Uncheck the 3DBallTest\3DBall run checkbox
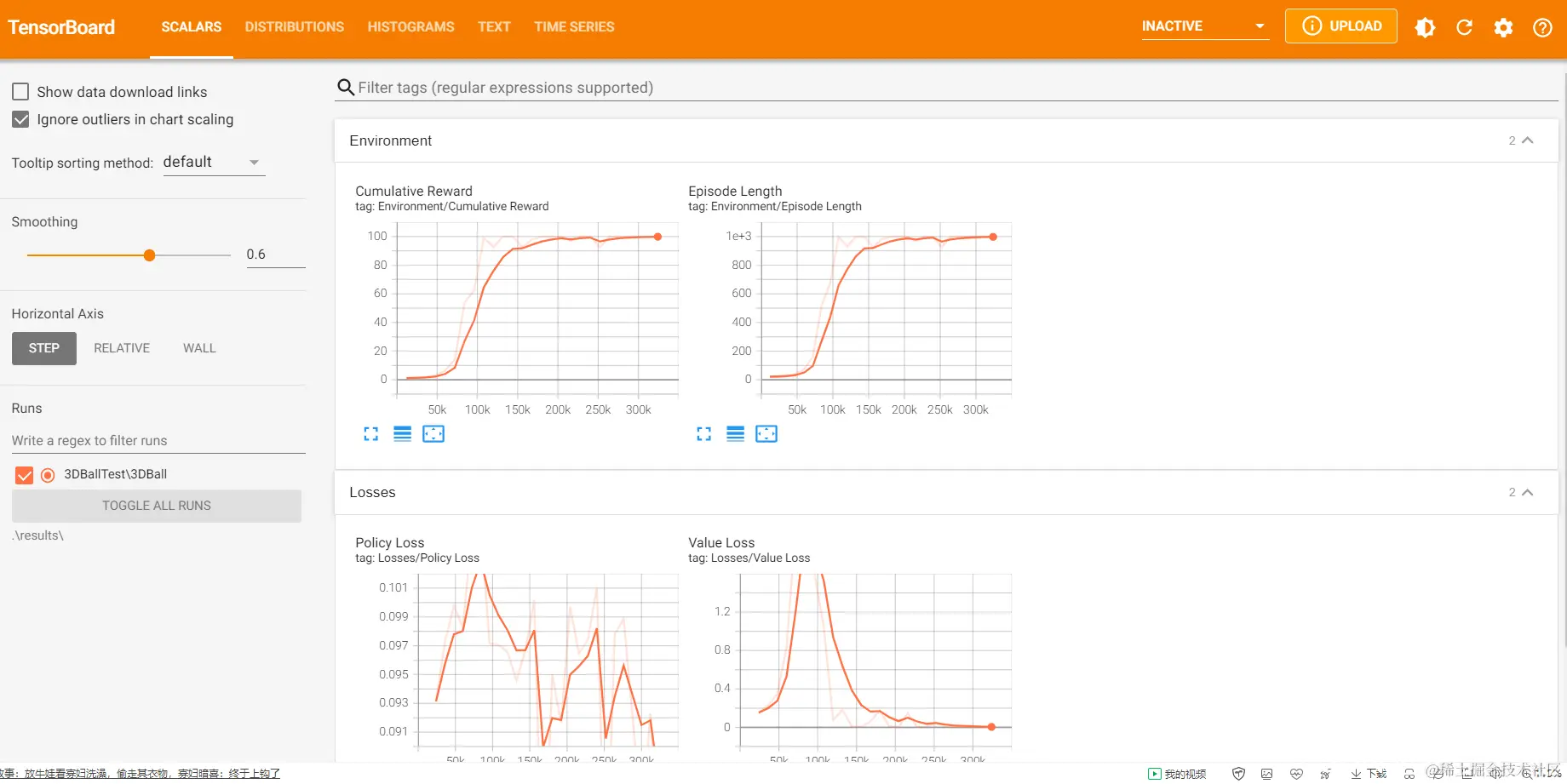The image size is (1567, 784). pyautogui.click(x=24, y=475)
